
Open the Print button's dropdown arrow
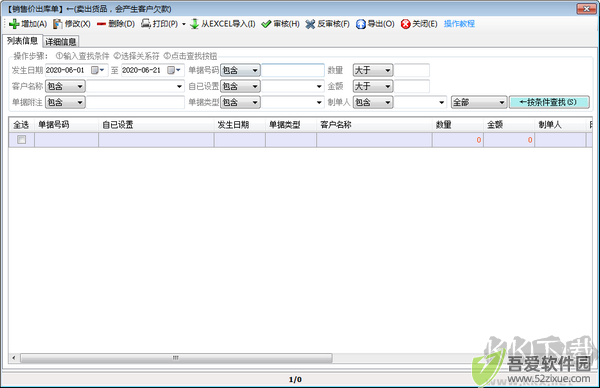tap(184, 24)
